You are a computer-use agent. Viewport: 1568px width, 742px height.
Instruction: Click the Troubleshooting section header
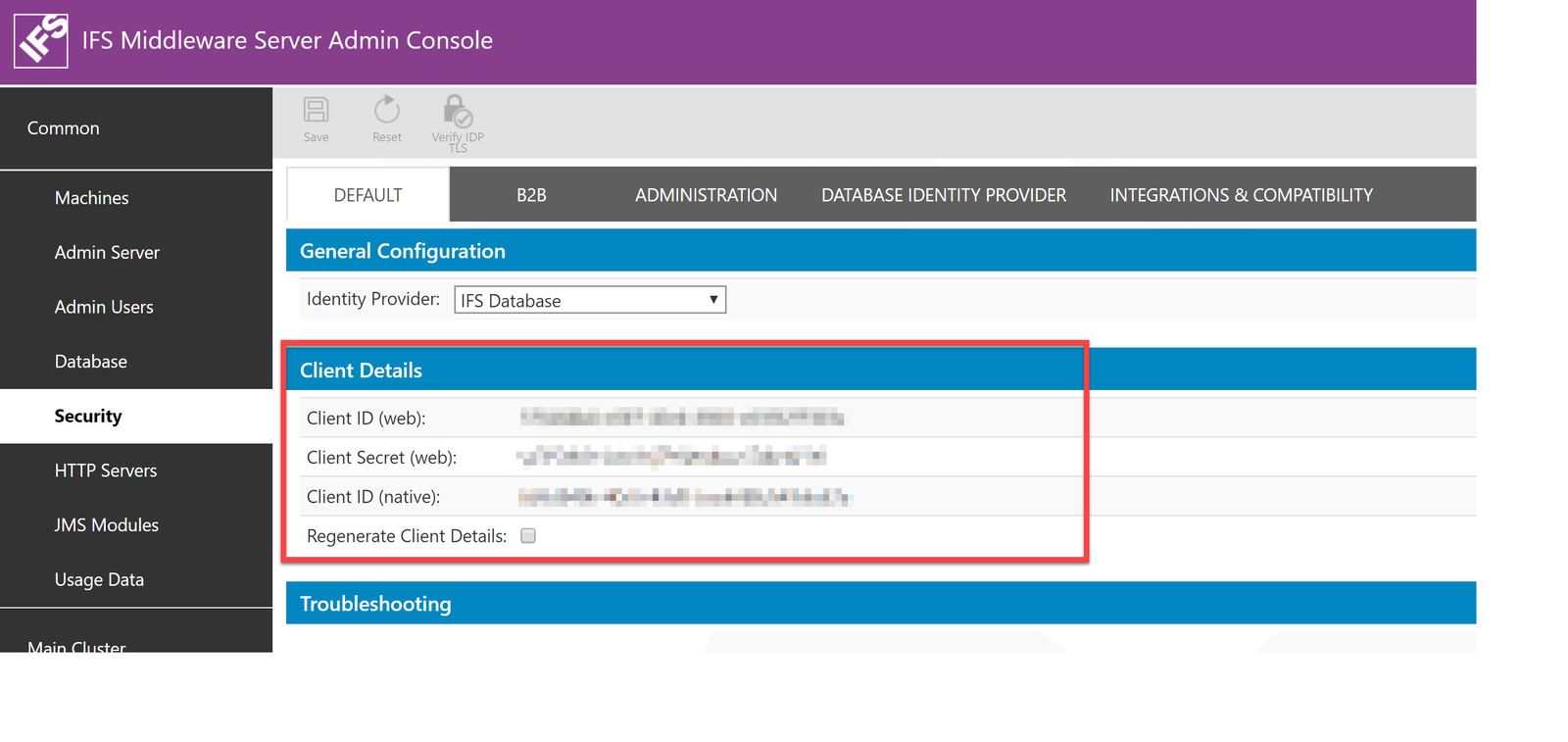point(881,603)
